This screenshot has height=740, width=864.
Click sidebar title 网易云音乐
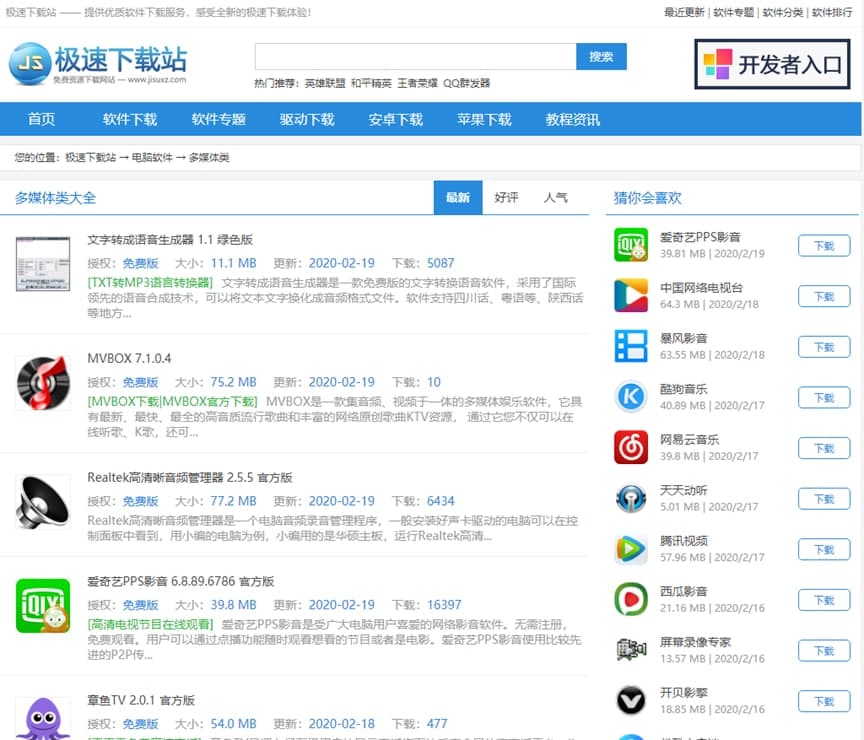pyautogui.click(x=689, y=440)
